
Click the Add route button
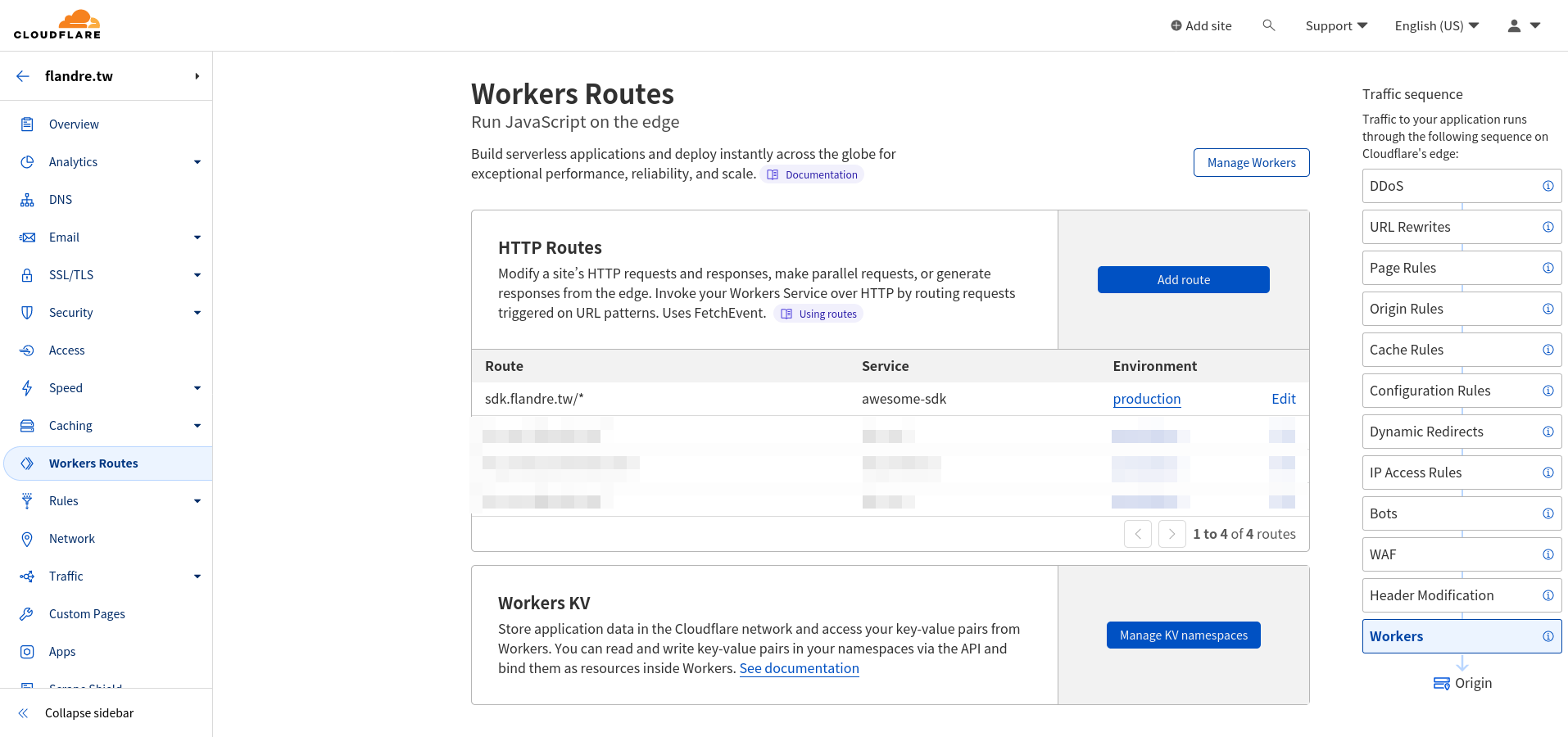[x=1183, y=279]
